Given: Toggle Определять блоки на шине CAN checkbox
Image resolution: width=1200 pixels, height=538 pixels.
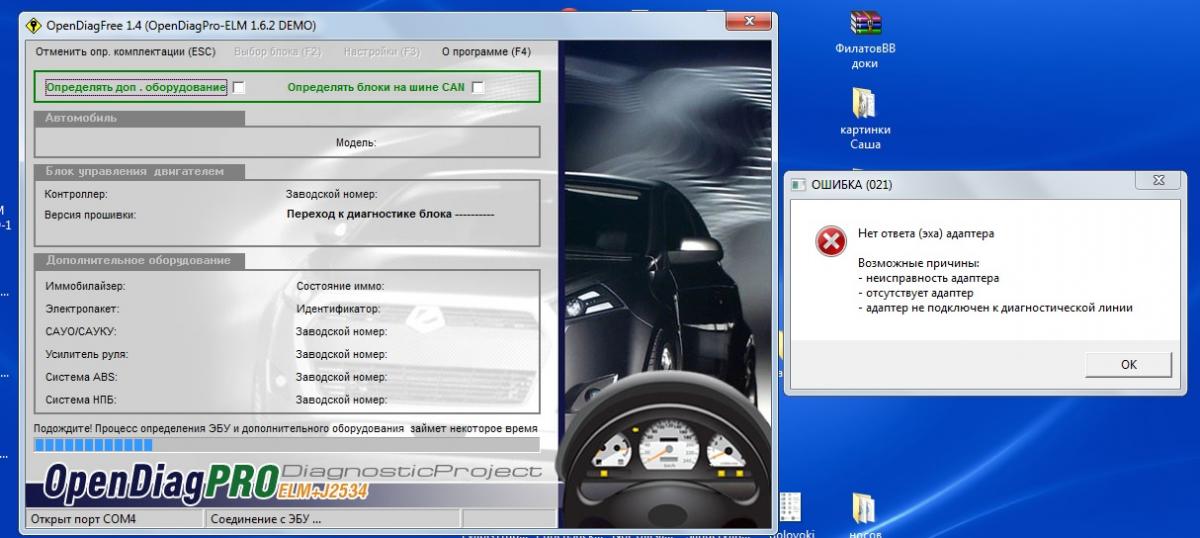Looking at the screenshot, I should click(x=478, y=88).
